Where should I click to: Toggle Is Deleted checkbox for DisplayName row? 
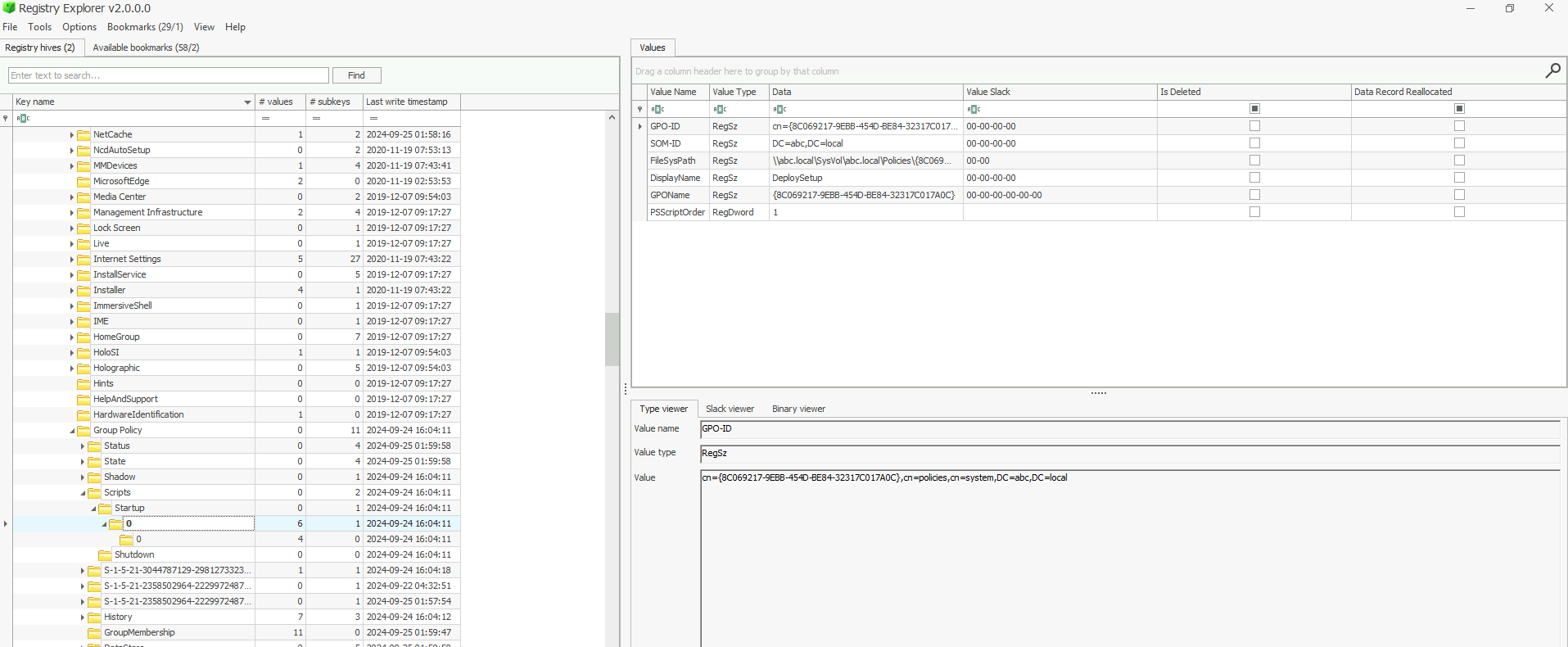1254,178
